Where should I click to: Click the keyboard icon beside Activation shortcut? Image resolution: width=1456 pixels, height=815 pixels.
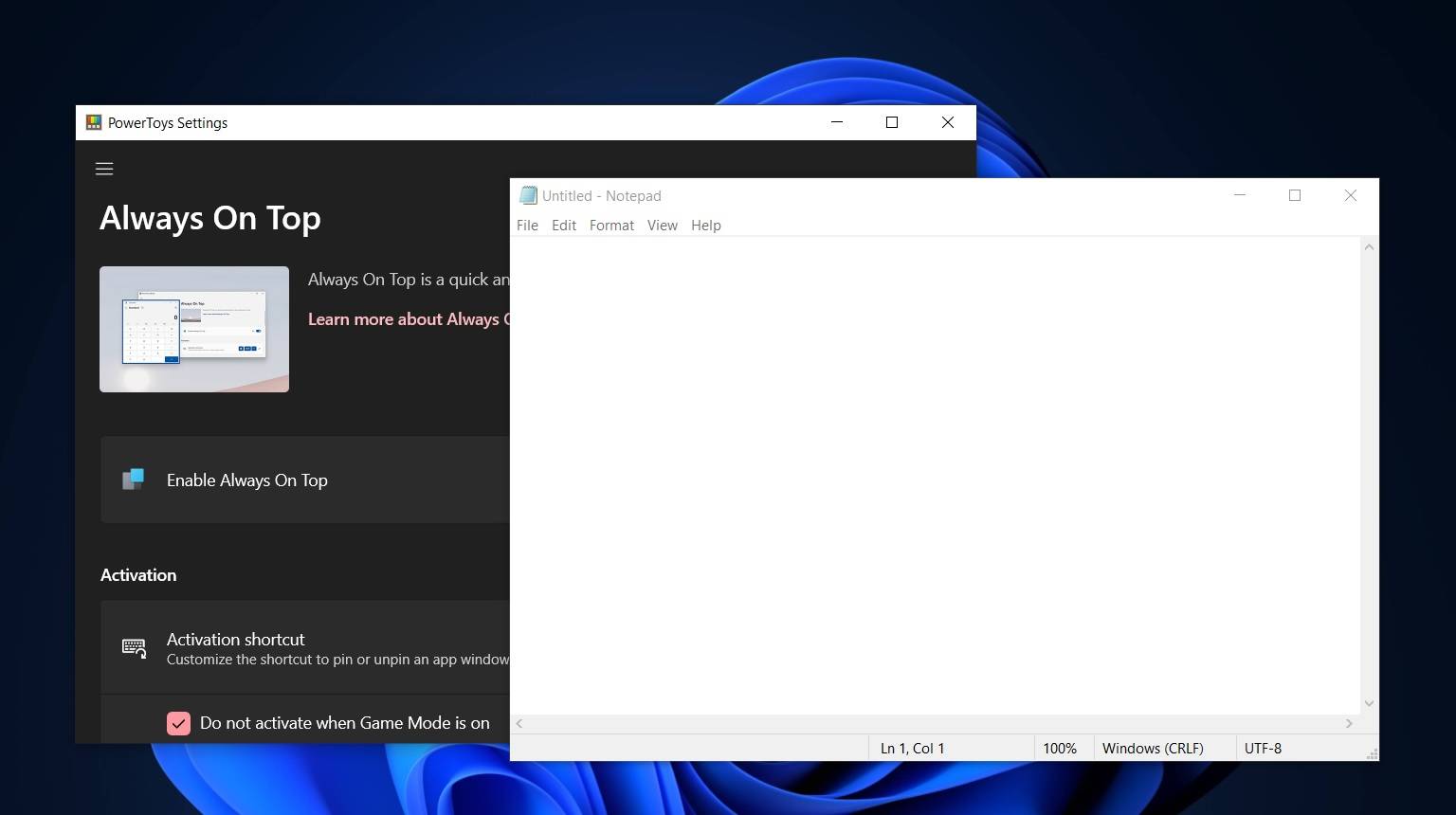134,648
